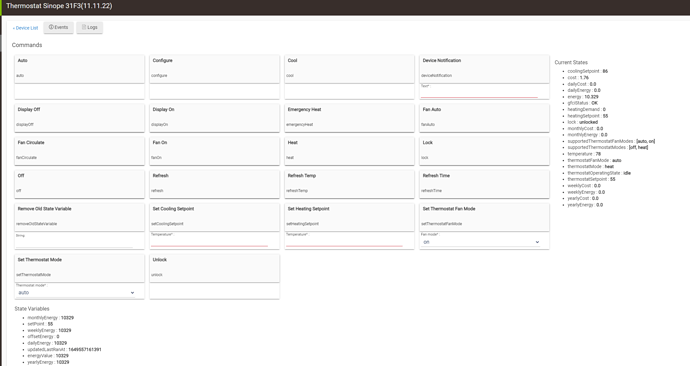The image size is (690, 366).
Task: Open the Events tab button
Action: tap(59, 27)
